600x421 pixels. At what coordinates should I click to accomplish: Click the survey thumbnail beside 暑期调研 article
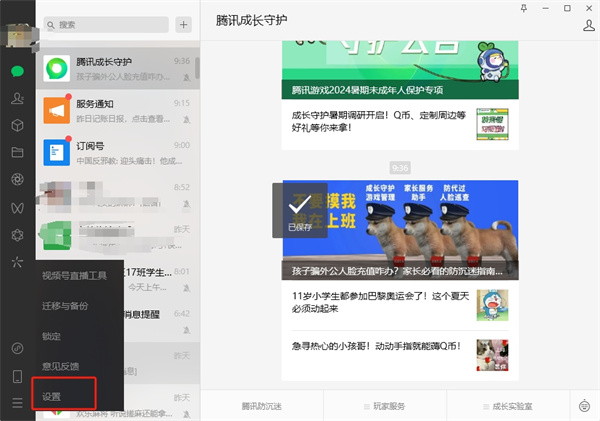coord(492,124)
